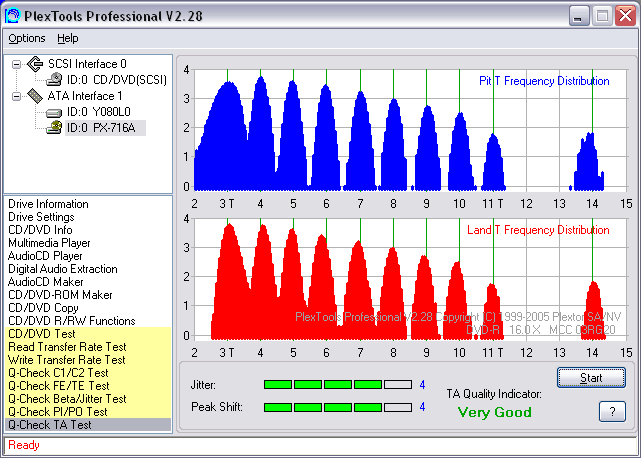Image resolution: width=641 pixels, height=458 pixels.
Task: Open AudioCD Player
Action: coord(45,256)
